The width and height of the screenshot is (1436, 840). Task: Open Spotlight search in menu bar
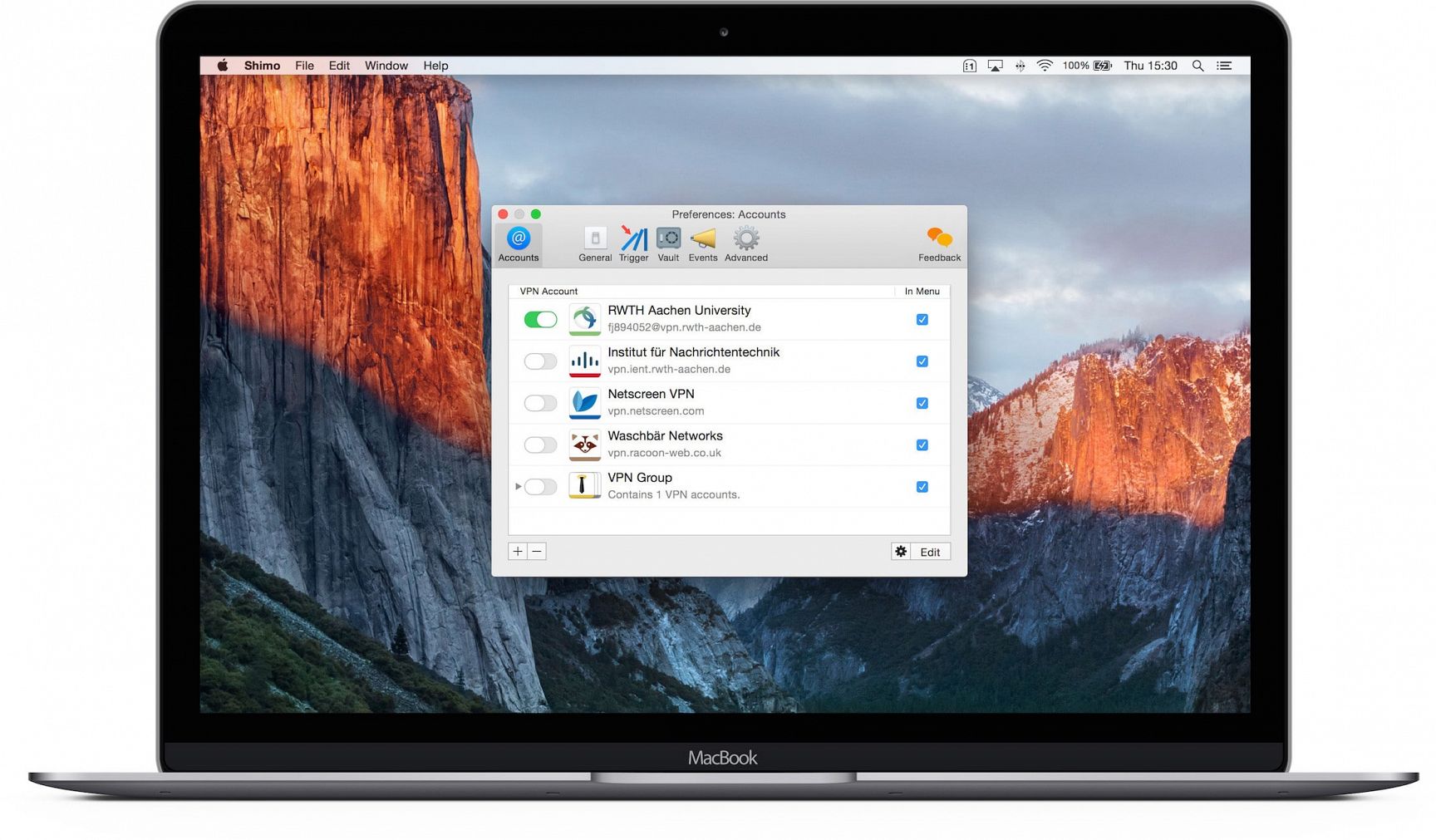pos(1197,66)
